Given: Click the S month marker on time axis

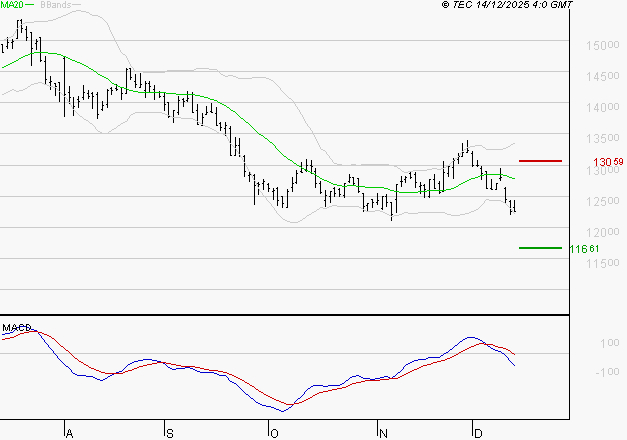Looking at the screenshot, I should (170, 433).
